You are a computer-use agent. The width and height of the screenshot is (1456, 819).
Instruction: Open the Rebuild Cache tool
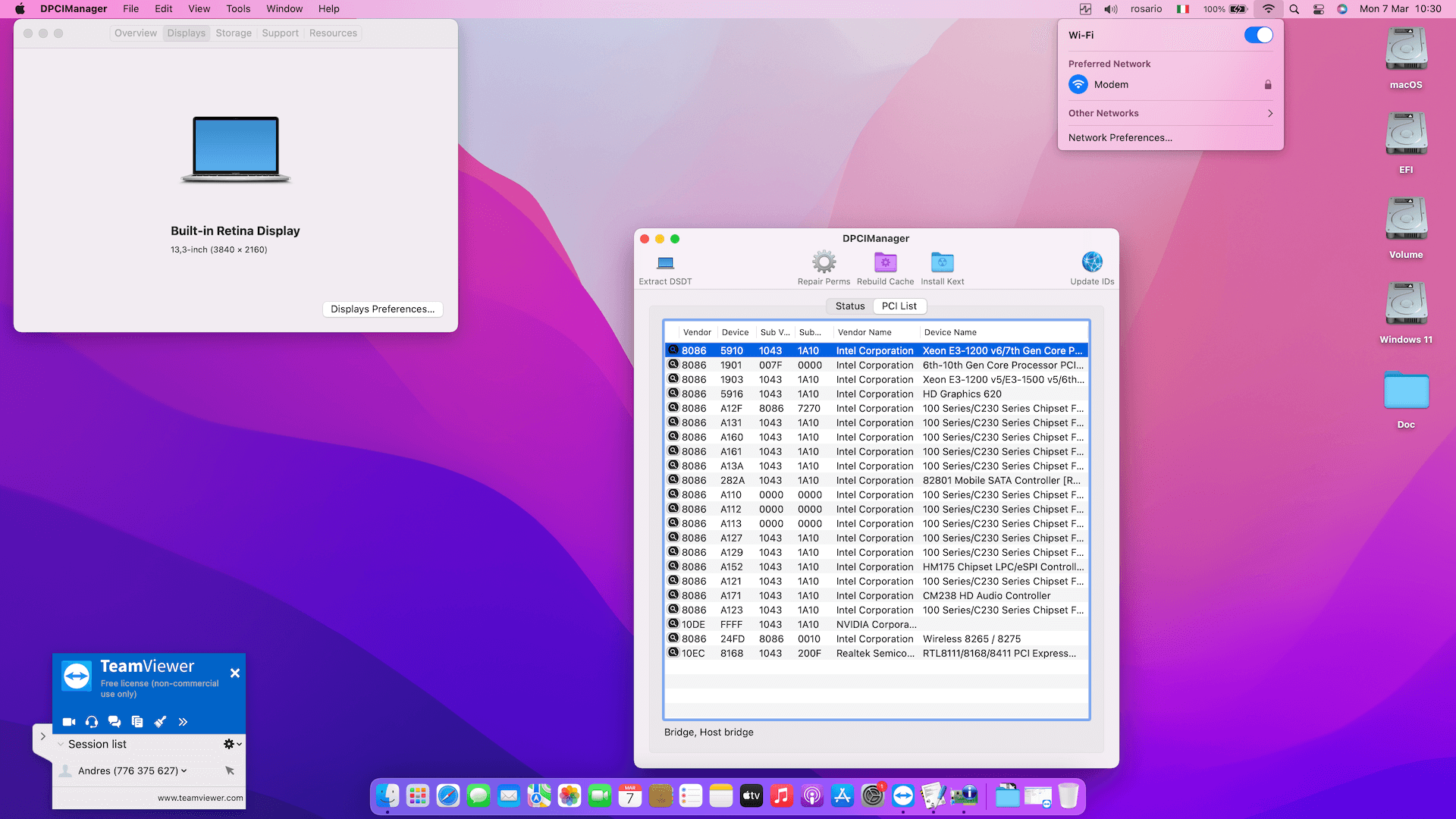click(x=885, y=262)
